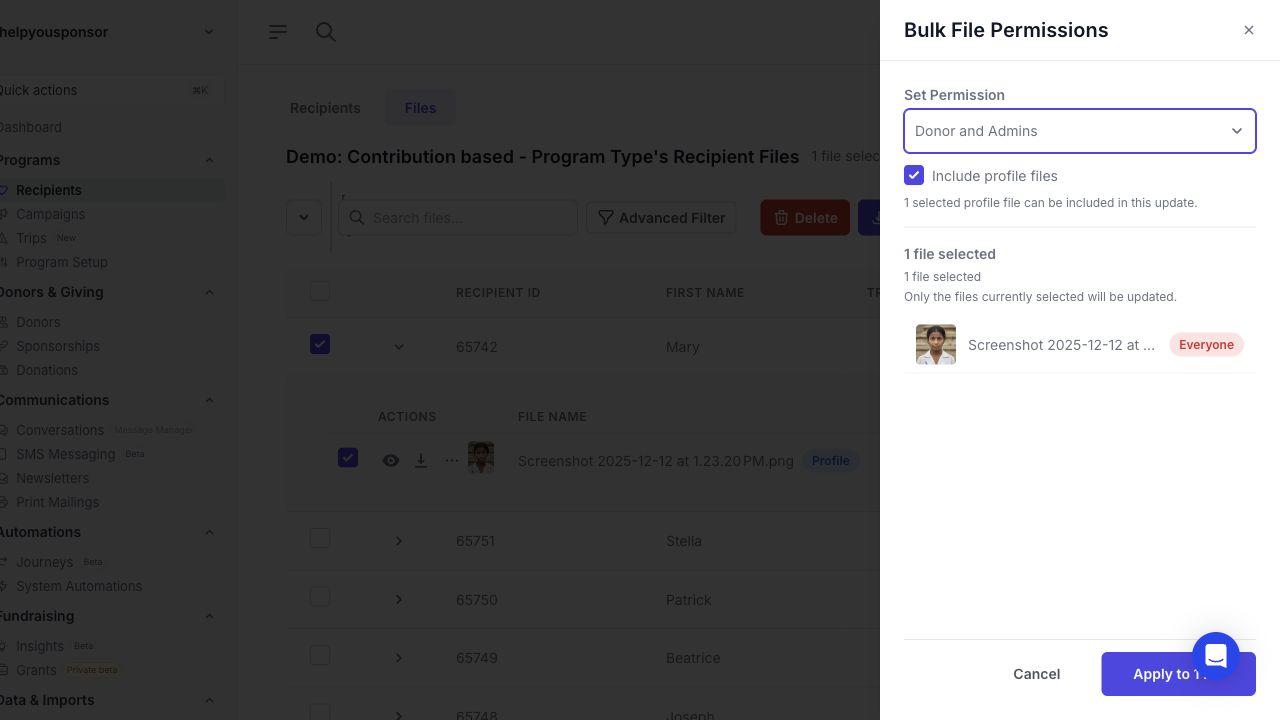Collapse the row for recipient 65742
Viewport: 1280px width, 720px height.
point(399,347)
